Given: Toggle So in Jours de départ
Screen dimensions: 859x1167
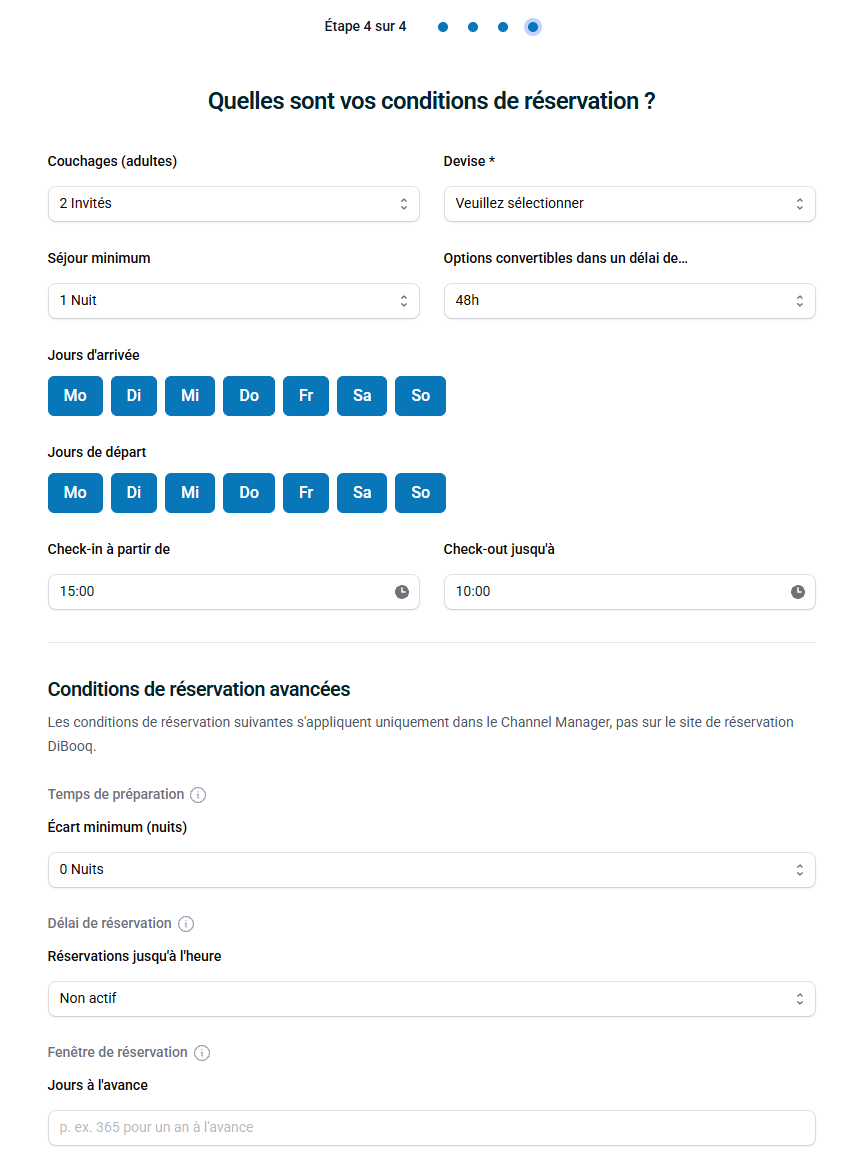Looking at the screenshot, I should tap(421, 493).
